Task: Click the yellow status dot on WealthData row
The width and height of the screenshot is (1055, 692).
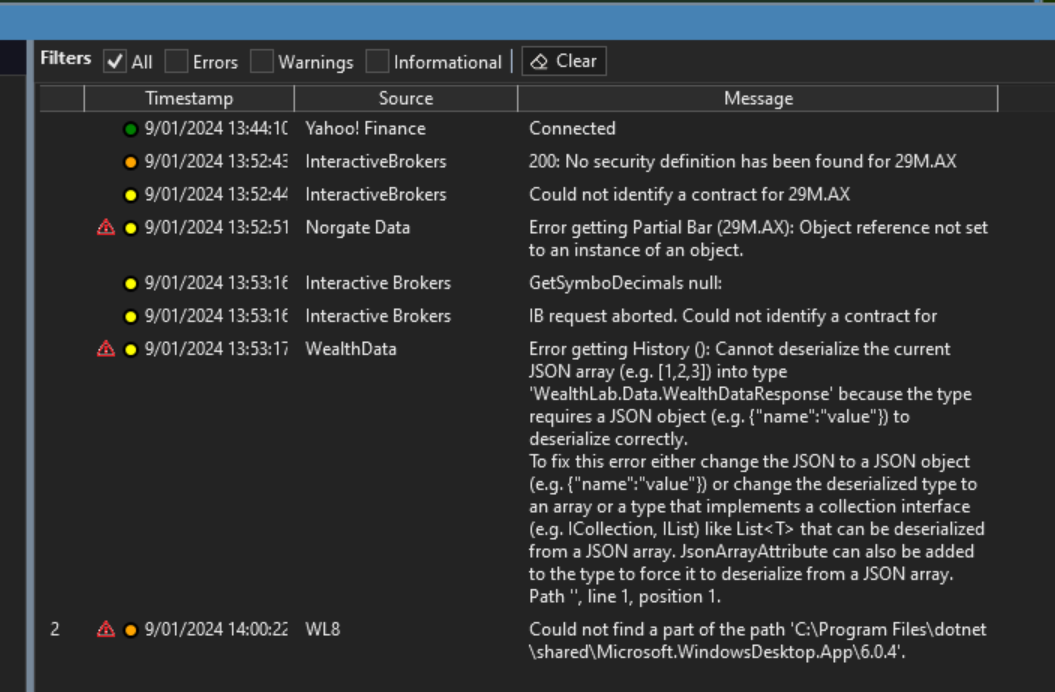Action: [131, 349]
